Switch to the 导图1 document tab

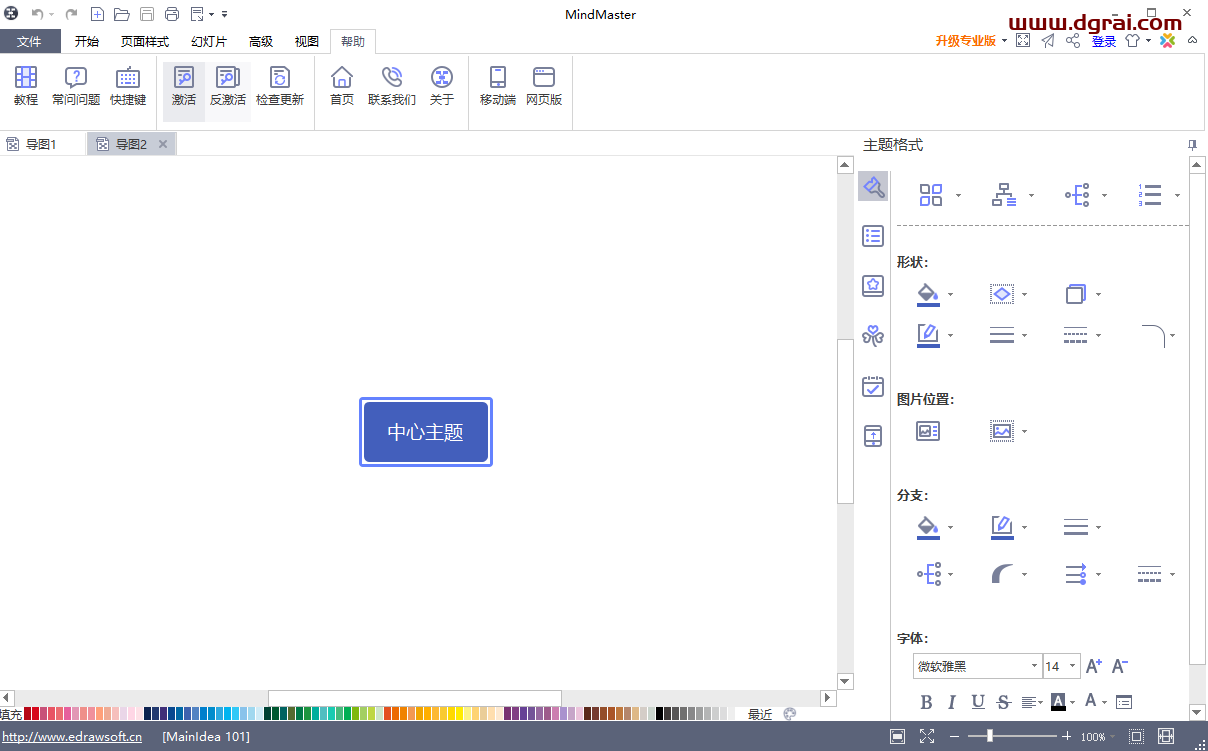point(42,143)
